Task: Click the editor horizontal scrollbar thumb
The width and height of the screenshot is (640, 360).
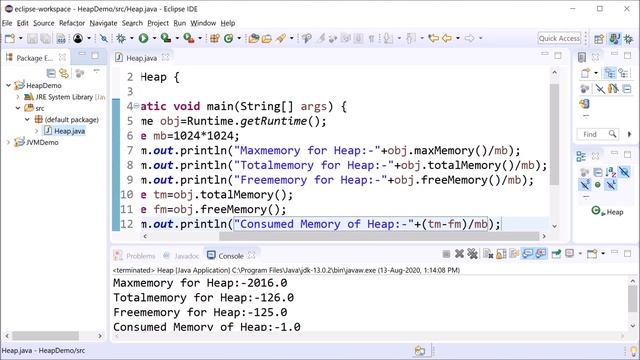Action: pyautogui.click(x=379, y=236)
